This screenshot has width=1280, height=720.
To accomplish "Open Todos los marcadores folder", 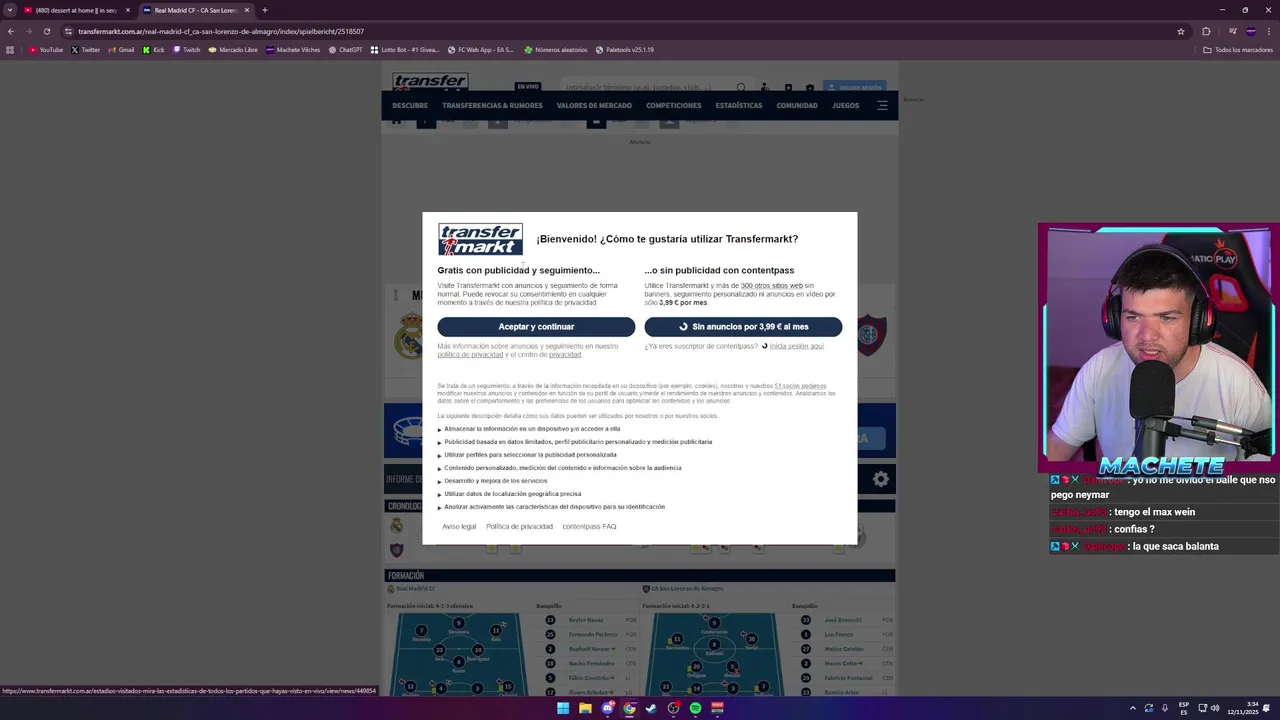I will [x=1238, y=49].
